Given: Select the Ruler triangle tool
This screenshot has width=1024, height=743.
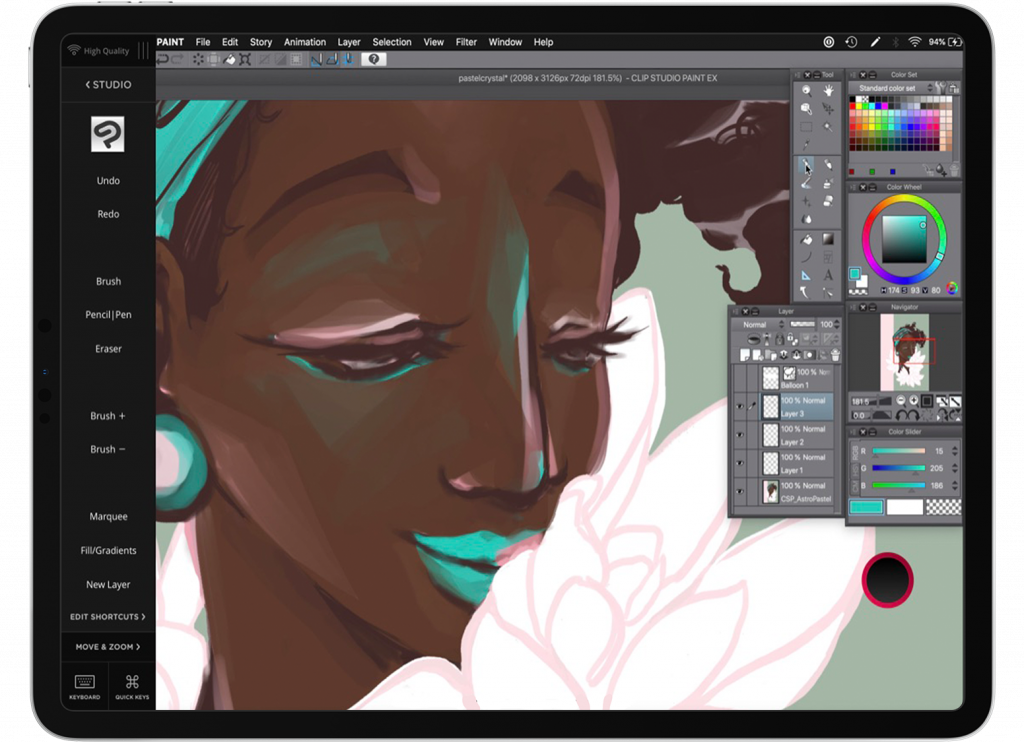Looking at the screenshot, I should click(807, 276).
